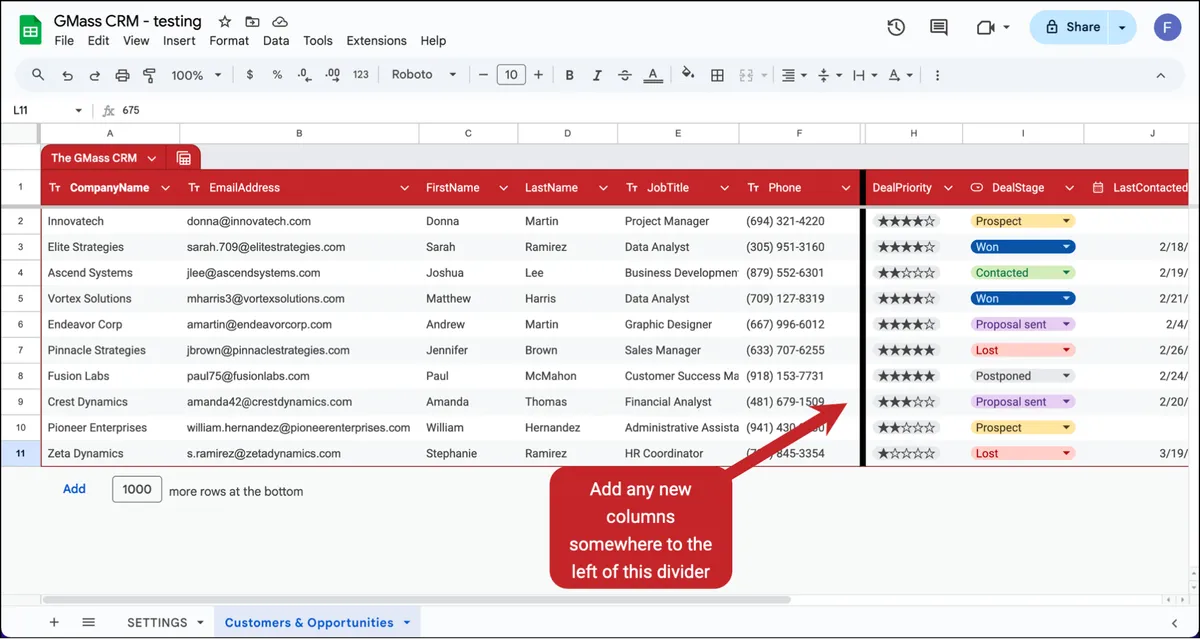1200x639 pixels.
Task: Open the 123 more formats menu
Action: tap(361, 75)
